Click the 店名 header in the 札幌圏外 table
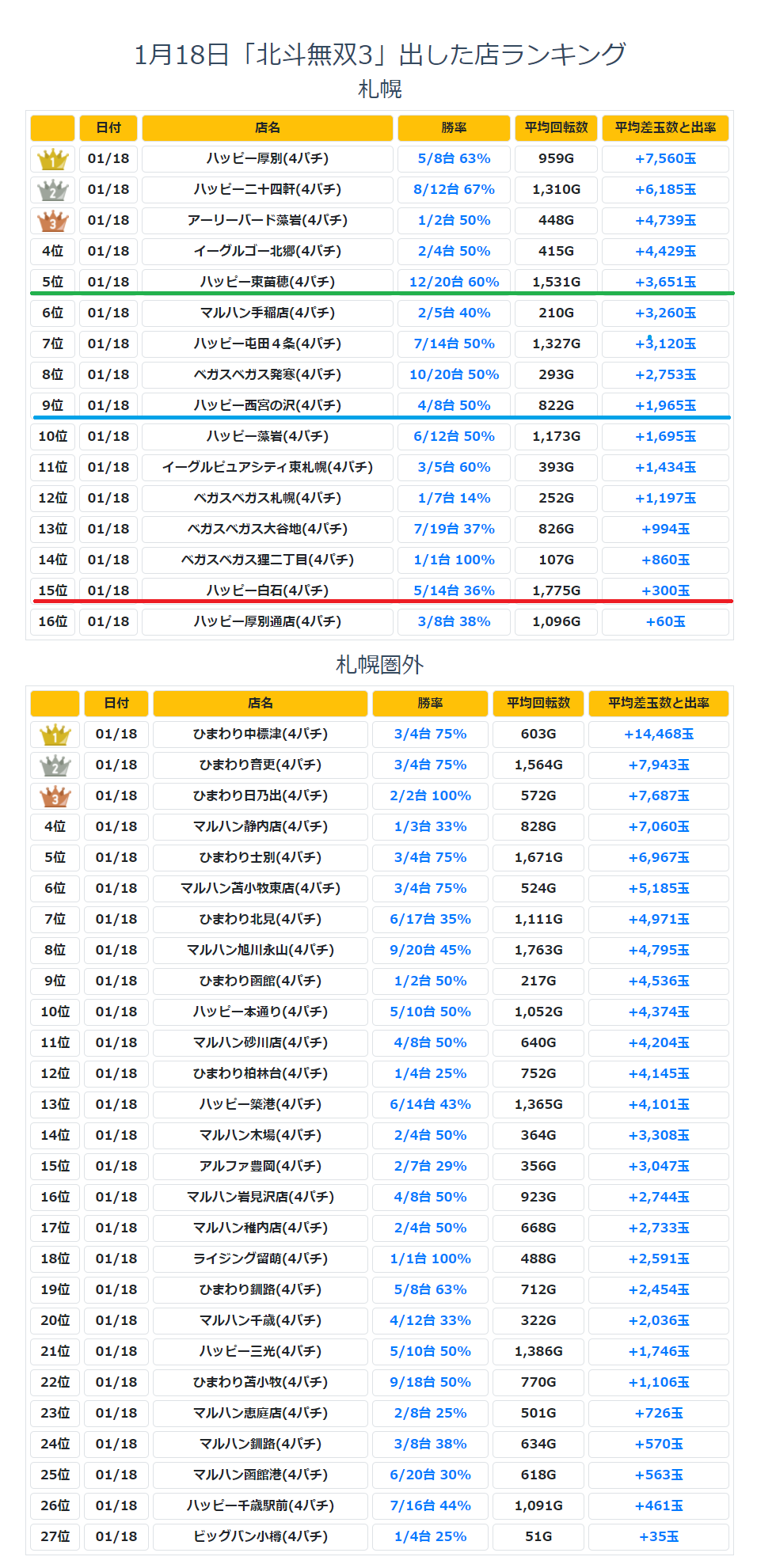The width and height of the screenshot is (776, 1568). [261, 703]
